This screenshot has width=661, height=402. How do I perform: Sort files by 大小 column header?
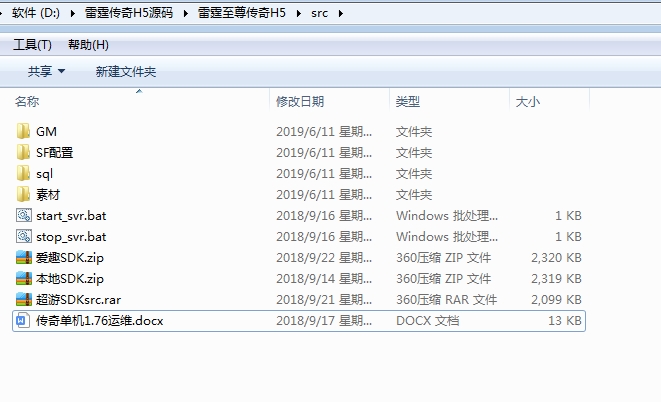527,102
